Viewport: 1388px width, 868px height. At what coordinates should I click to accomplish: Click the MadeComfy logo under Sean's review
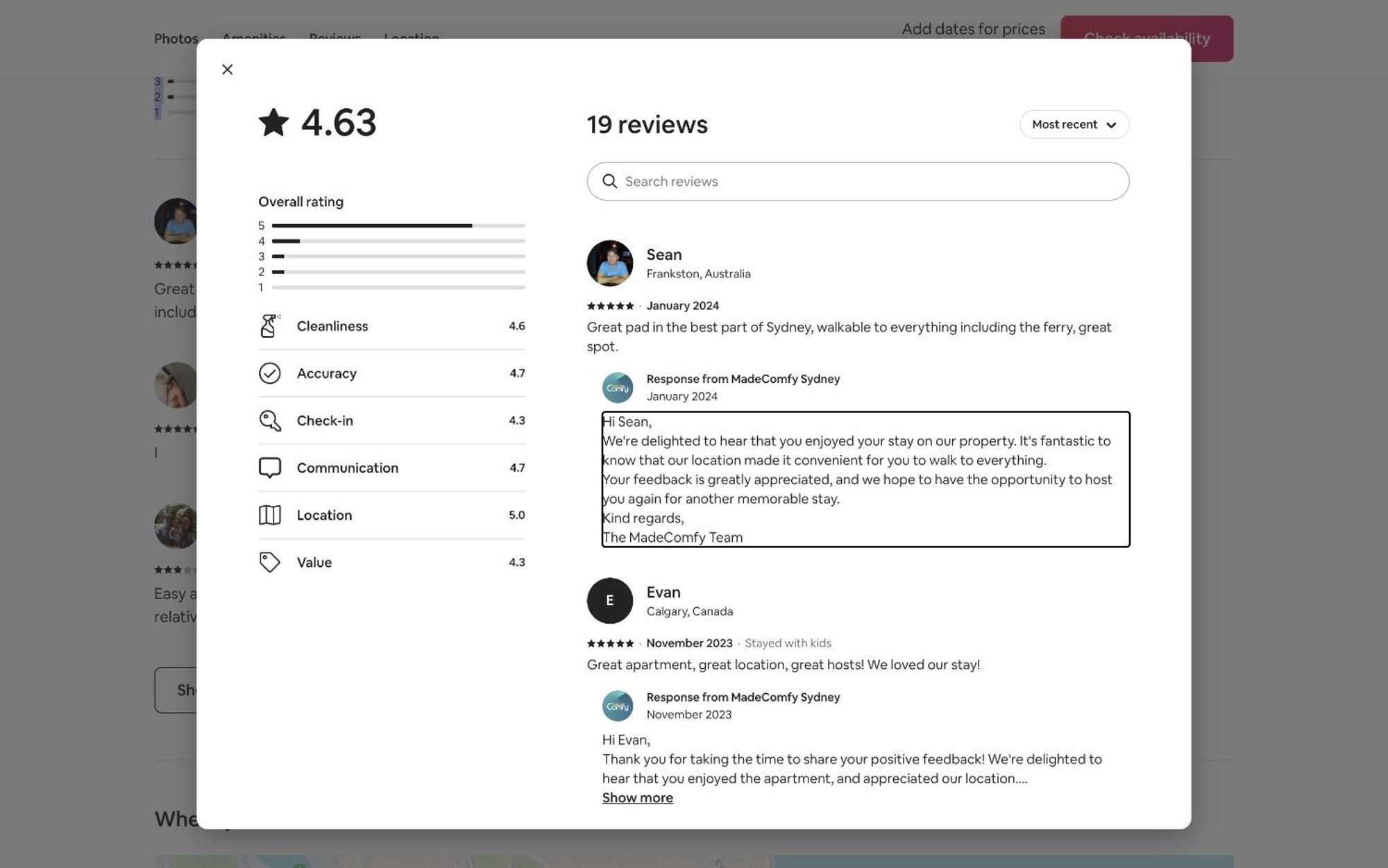coord(617,388)
